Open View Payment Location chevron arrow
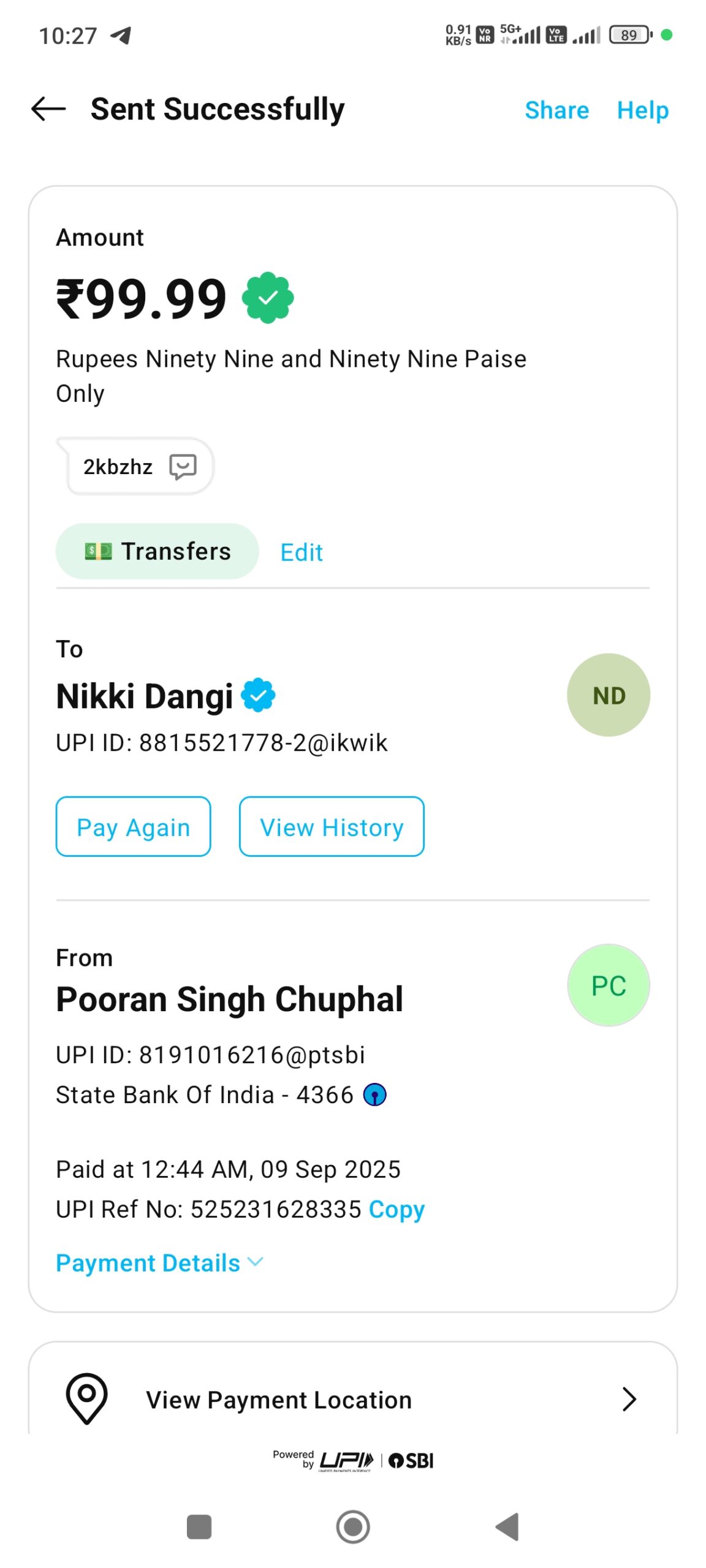 629,1399
